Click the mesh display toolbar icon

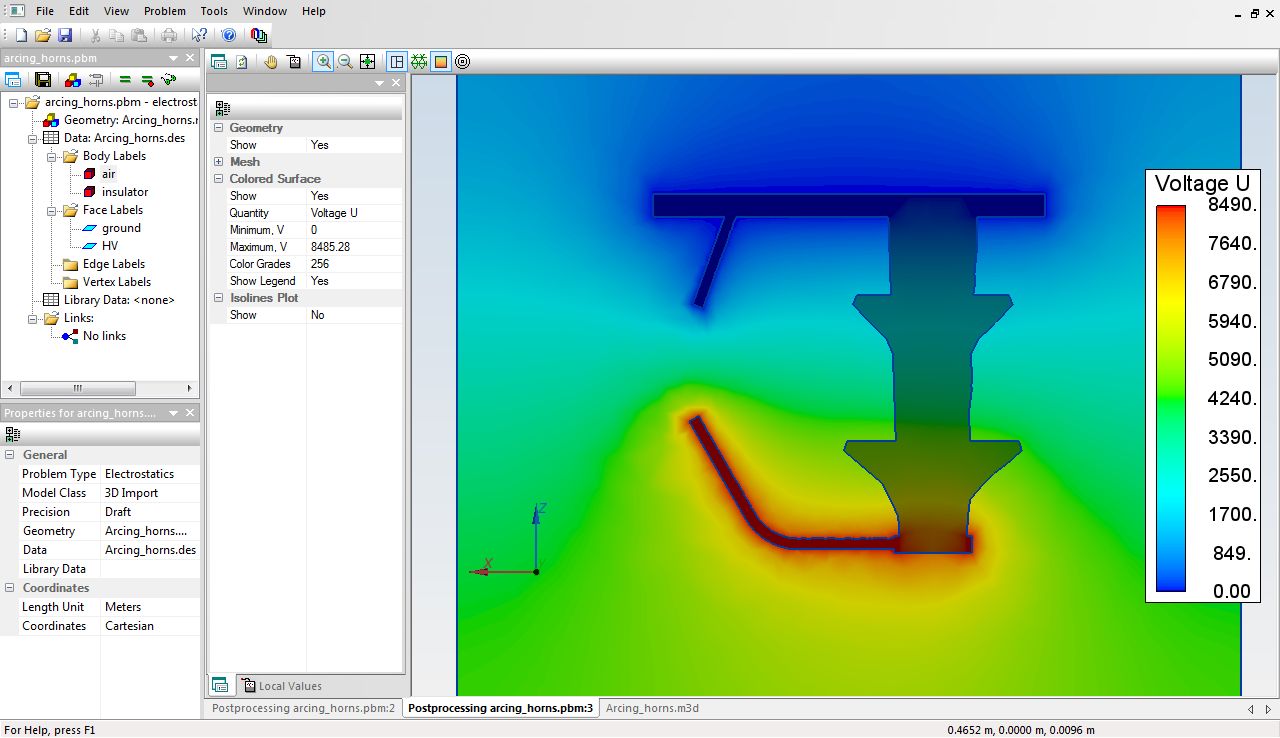(x=418, y=62)
